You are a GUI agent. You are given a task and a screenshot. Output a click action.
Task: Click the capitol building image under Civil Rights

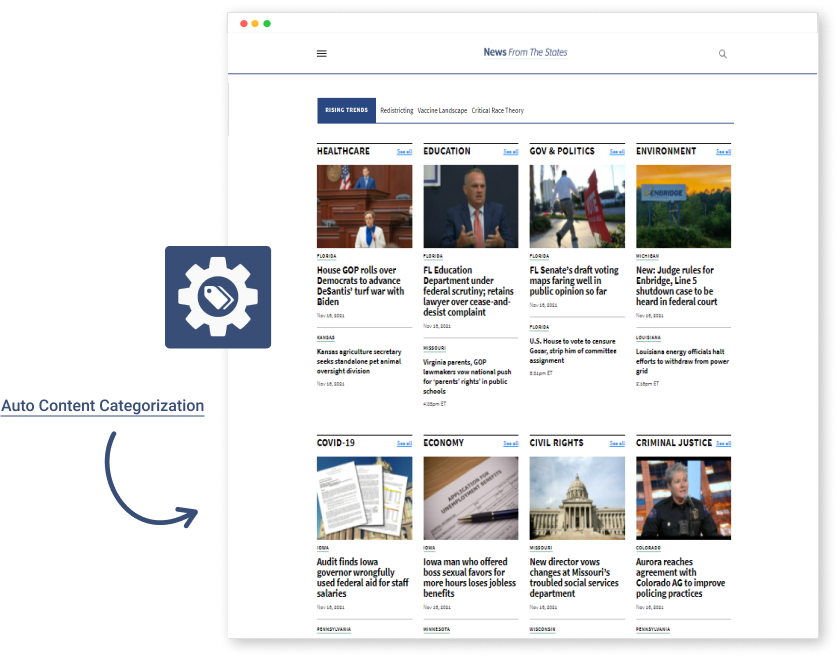(x=577, y=497)
